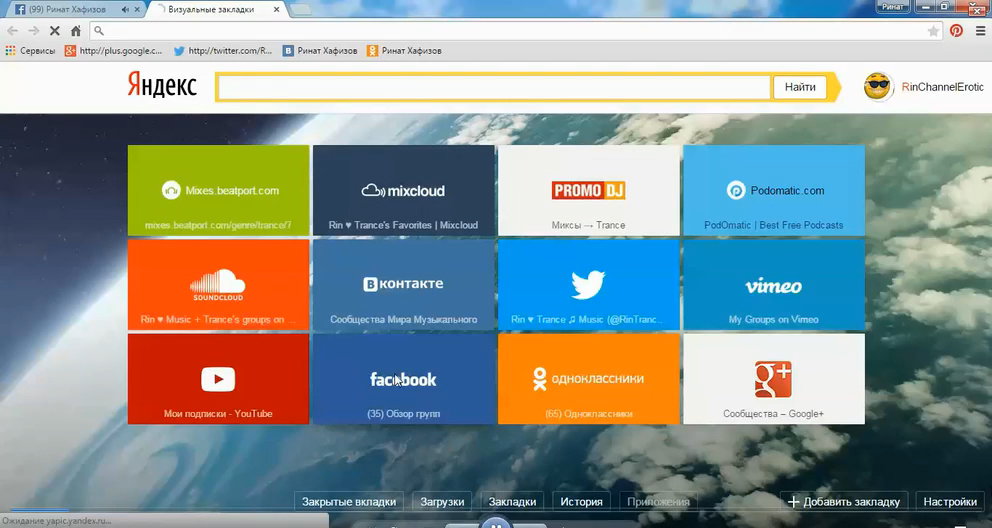Open the Сервисы apps shortcut
The width and height of the screenshot is (992, 528).
30,51
